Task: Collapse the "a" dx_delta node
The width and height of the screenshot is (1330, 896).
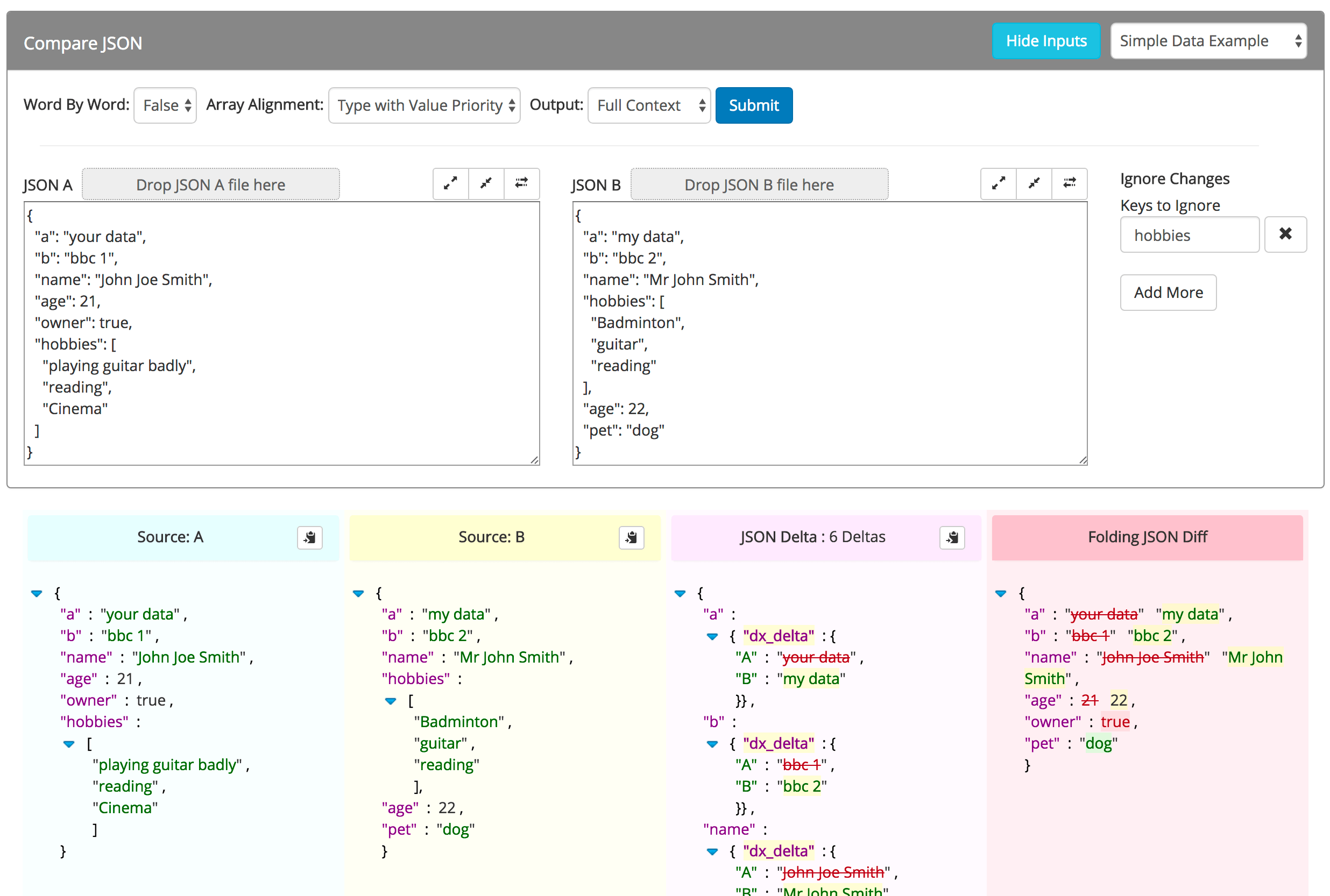Action: 712,637
